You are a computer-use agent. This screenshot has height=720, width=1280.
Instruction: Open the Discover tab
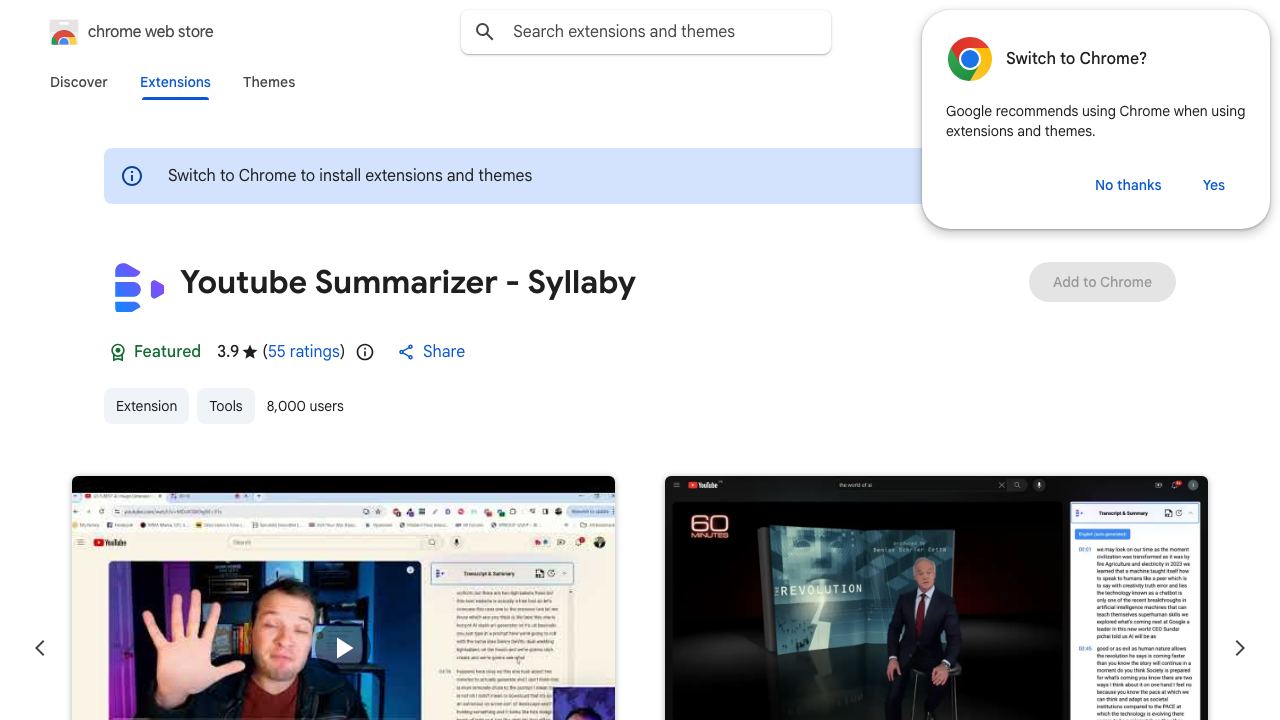tap(79, 82)
